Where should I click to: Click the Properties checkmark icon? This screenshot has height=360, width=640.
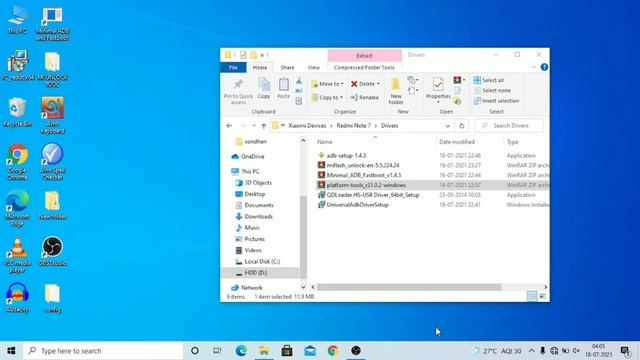438,84
